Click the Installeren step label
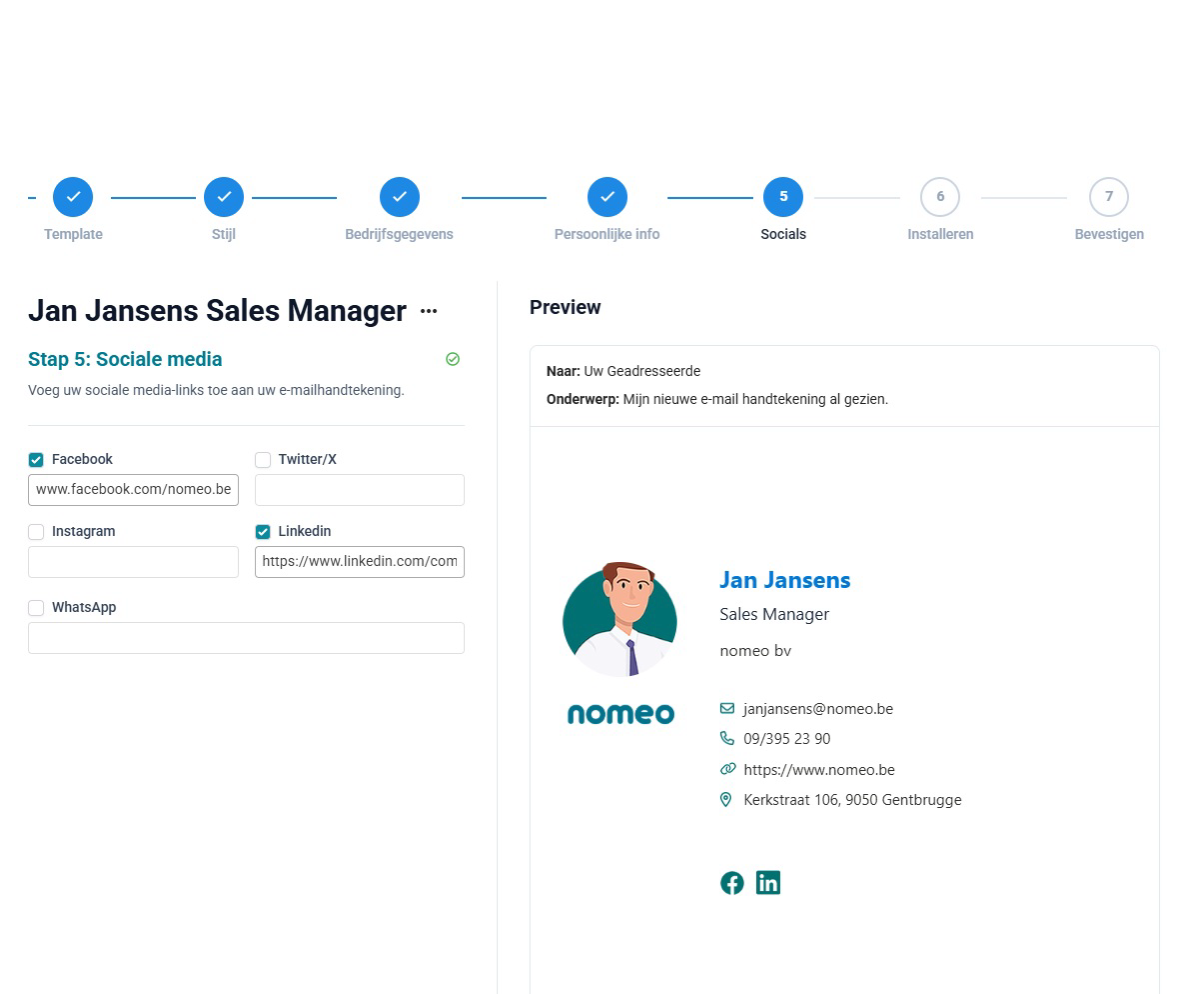Image resolution: width=1191 pixels, height=995 pixels. (940, 234)
